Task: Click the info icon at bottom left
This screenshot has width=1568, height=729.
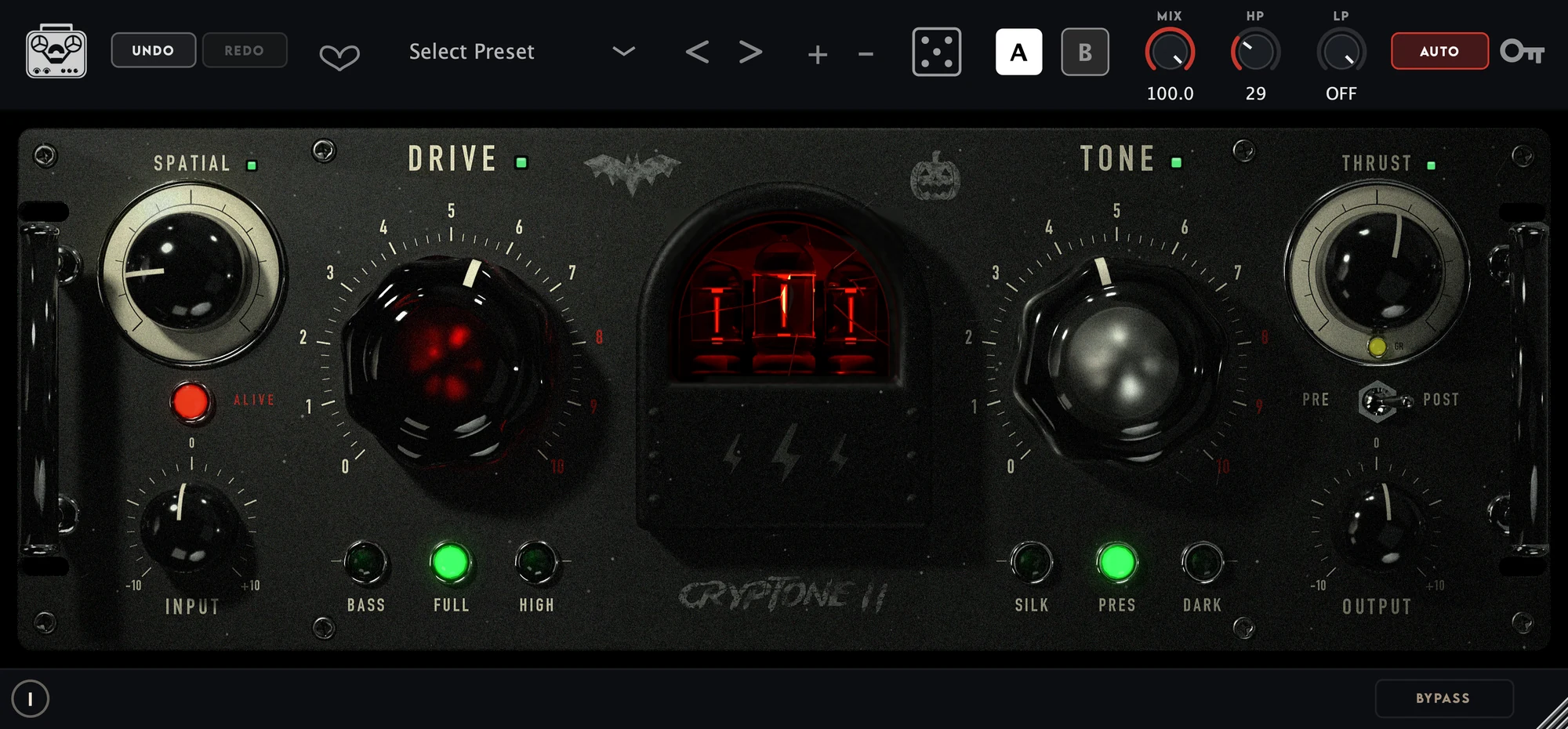Action: [31, 698]
